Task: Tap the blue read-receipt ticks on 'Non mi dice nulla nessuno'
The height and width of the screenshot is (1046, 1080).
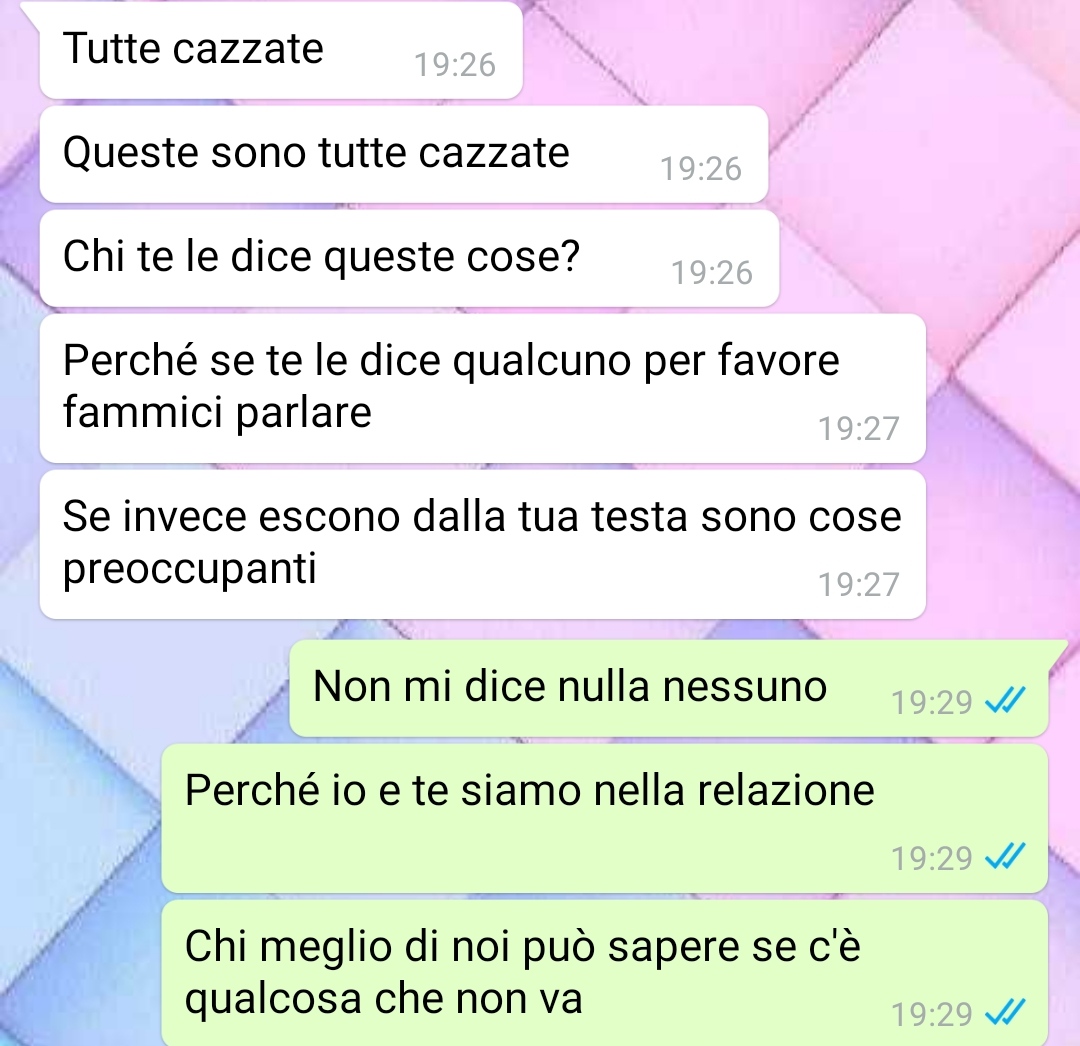Action: click(1006, 701)
